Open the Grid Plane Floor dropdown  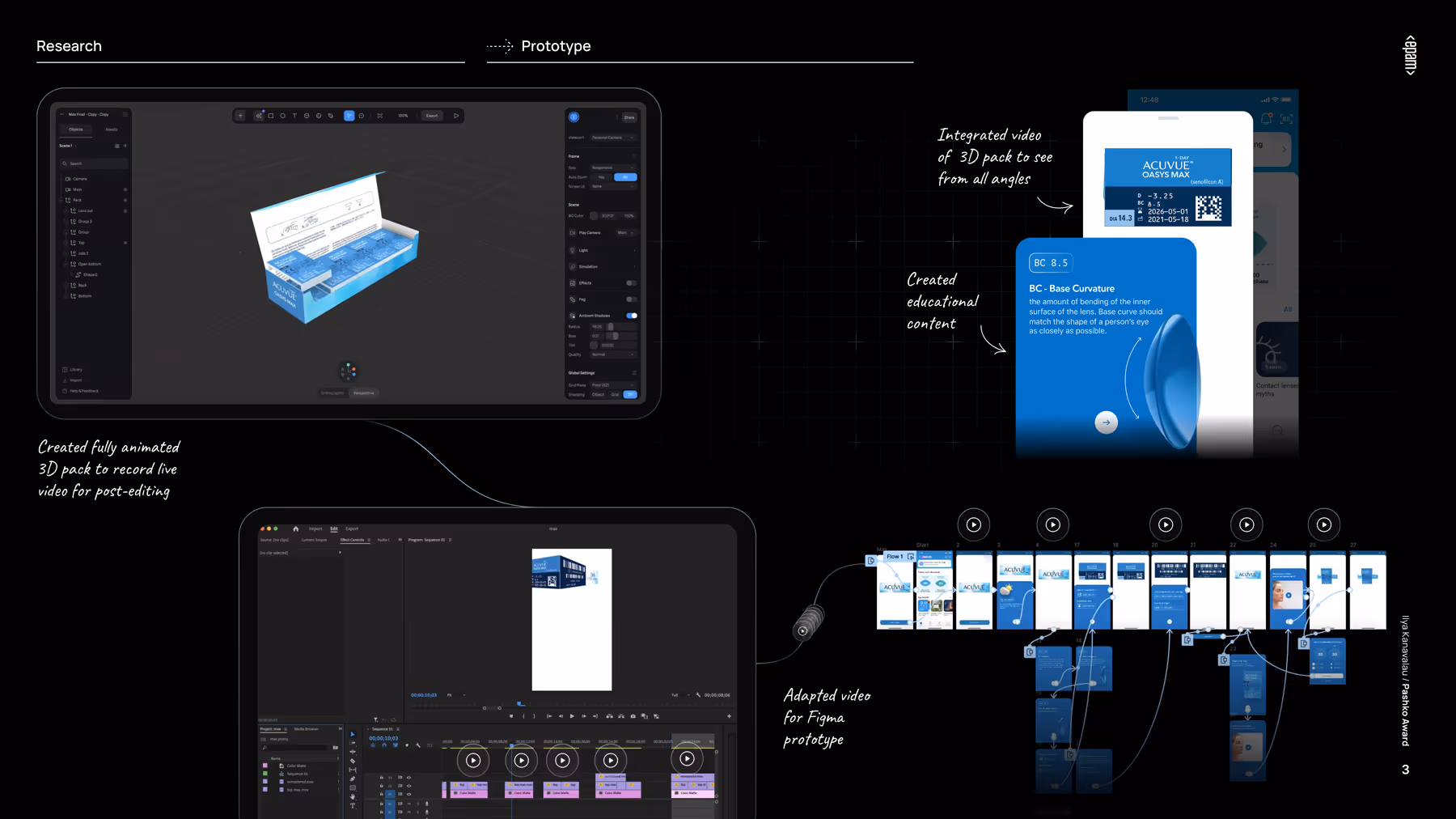[613, 384]
